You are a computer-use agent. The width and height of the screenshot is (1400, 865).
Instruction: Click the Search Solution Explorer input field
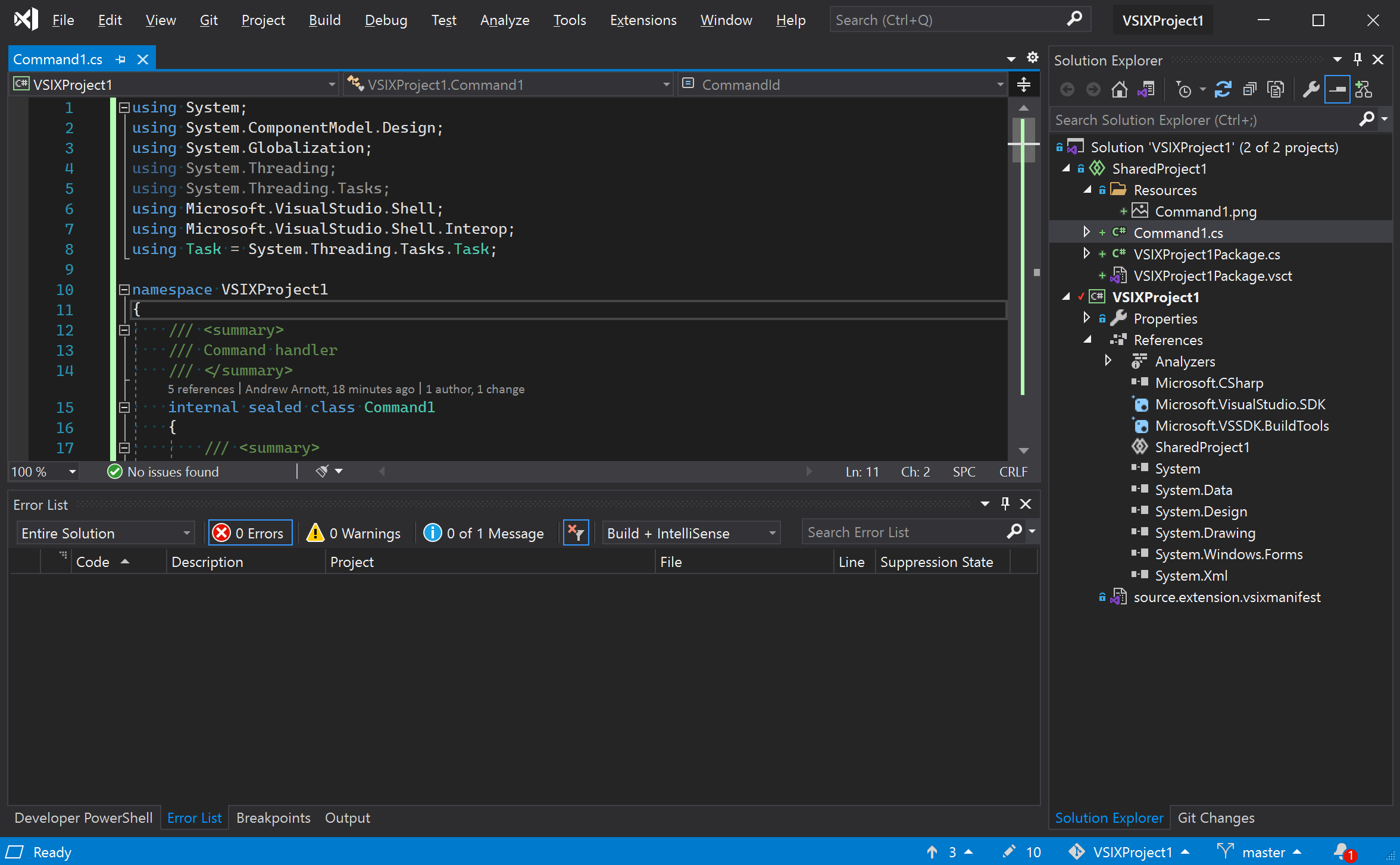coord(1205,120)
